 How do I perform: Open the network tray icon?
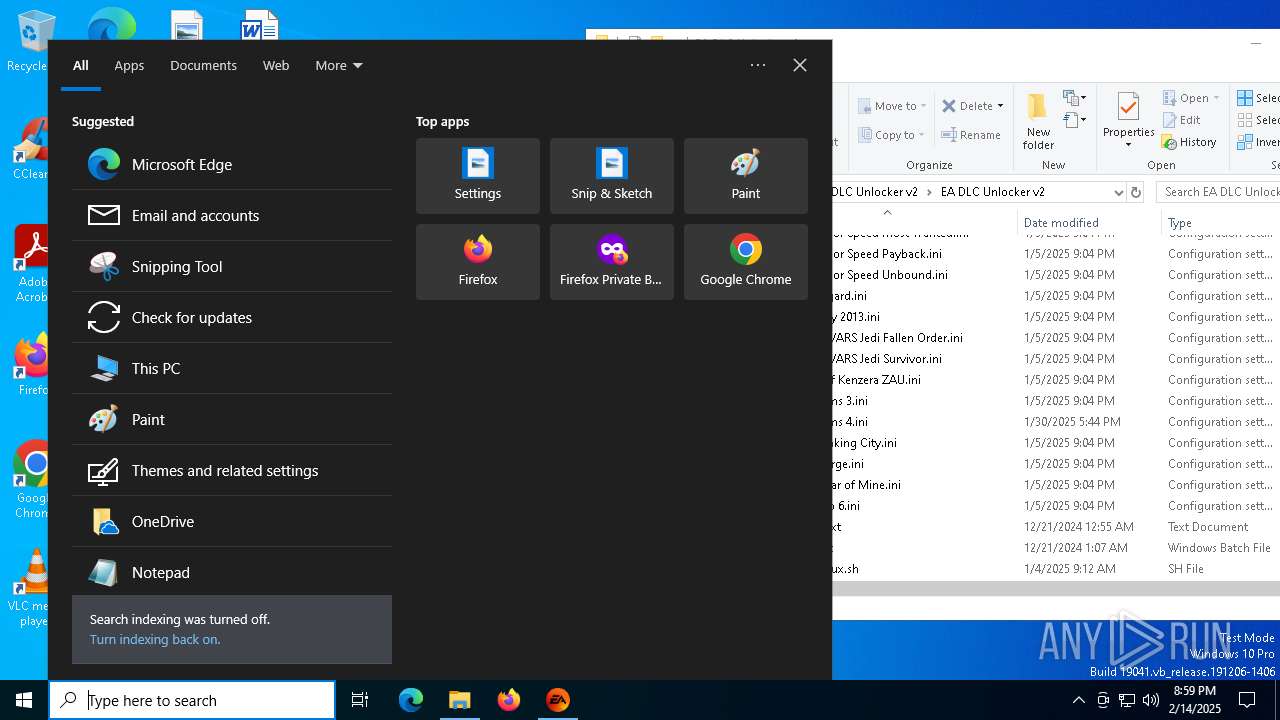1127,700
